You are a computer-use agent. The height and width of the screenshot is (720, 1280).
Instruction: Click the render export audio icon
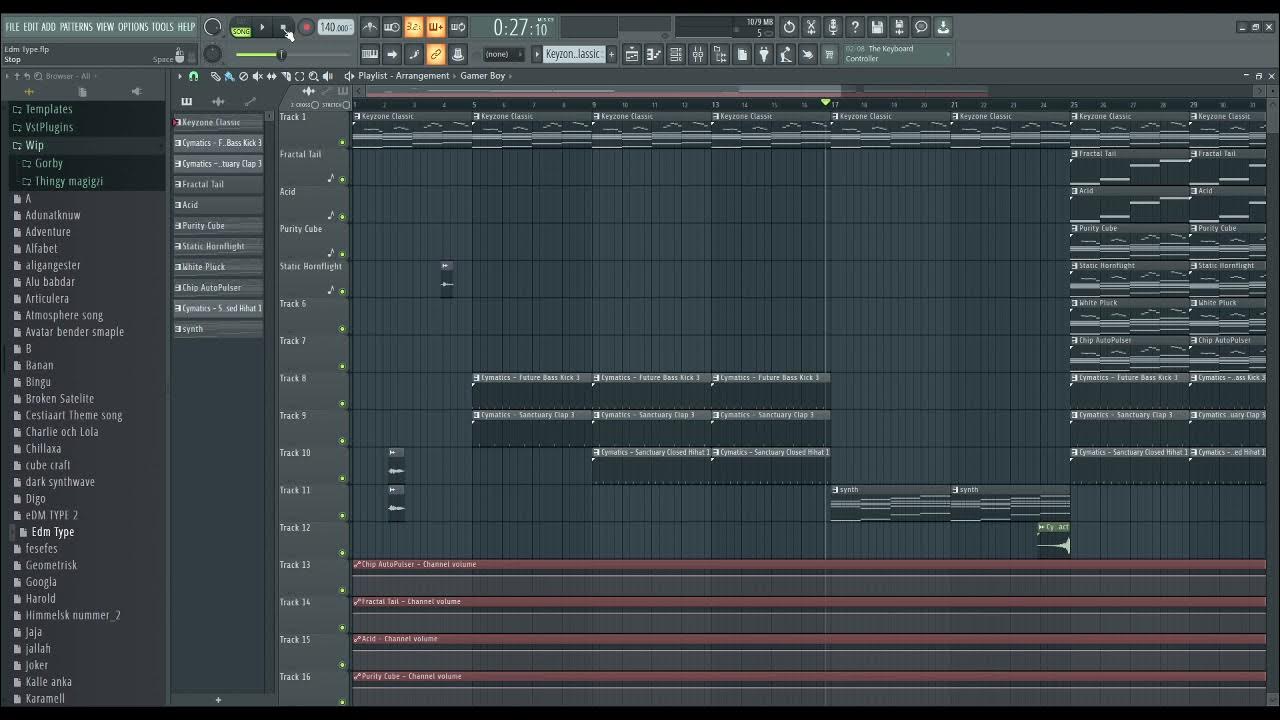(899, 27)
